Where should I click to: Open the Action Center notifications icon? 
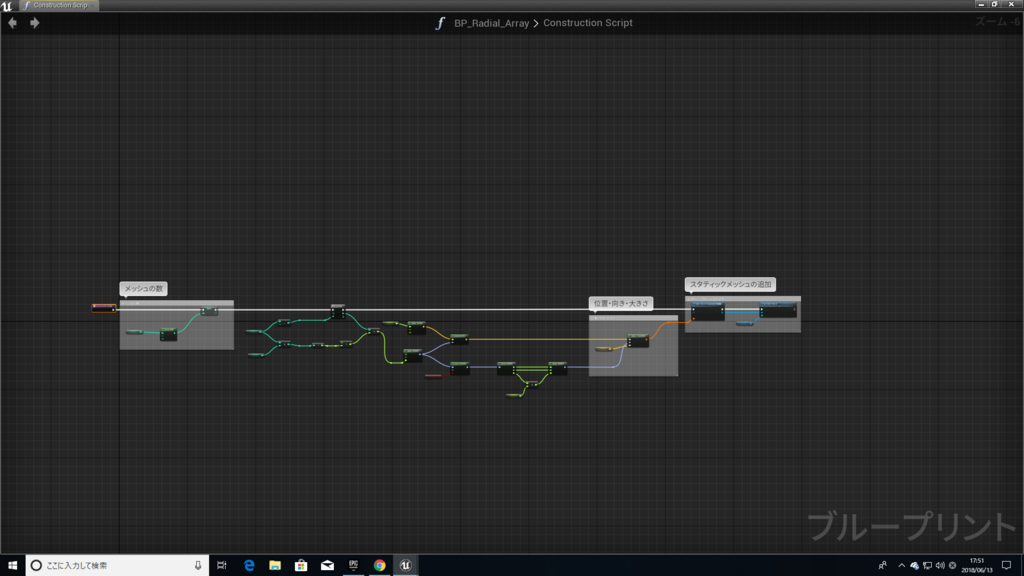pos(1006,565)
